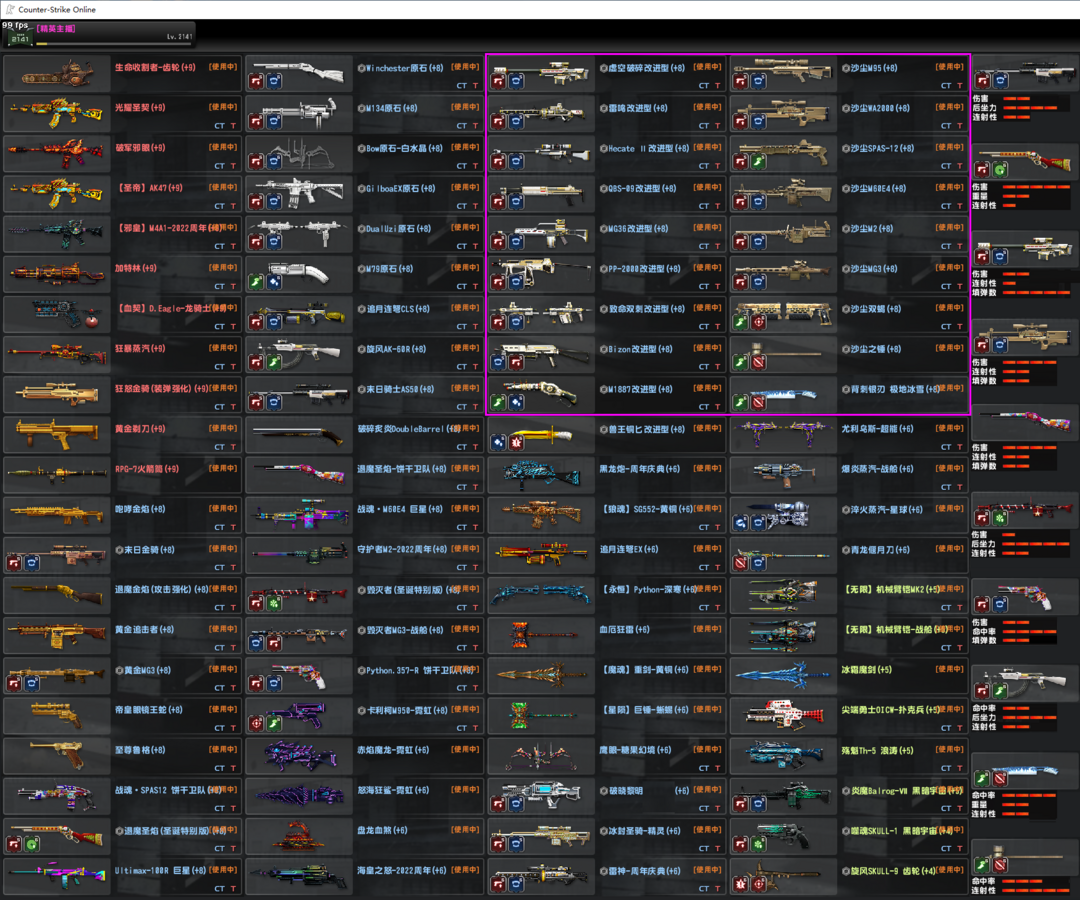Click [使用中] status on 沙尘MG3 row

950,268
